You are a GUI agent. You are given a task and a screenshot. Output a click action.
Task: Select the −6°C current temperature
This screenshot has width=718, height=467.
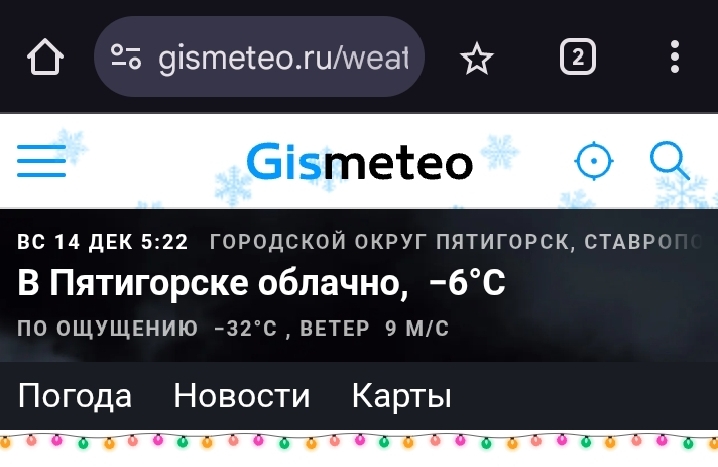[x=467, y=282]
